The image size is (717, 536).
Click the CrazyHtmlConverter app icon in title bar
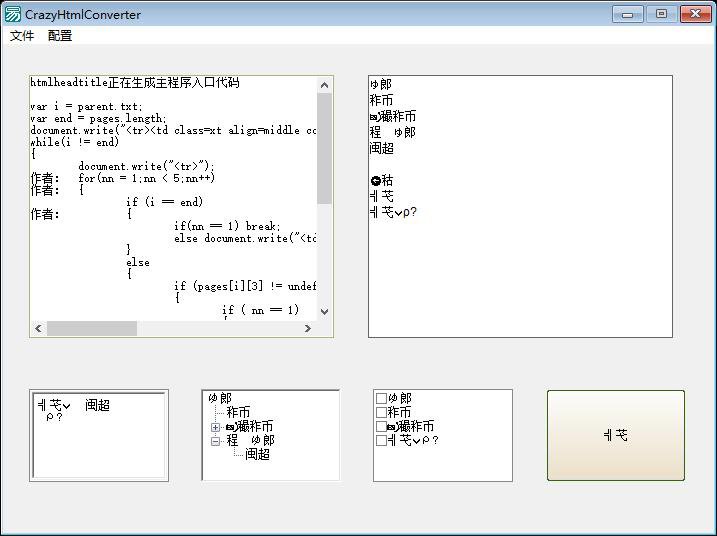click(x=12, y=14)
